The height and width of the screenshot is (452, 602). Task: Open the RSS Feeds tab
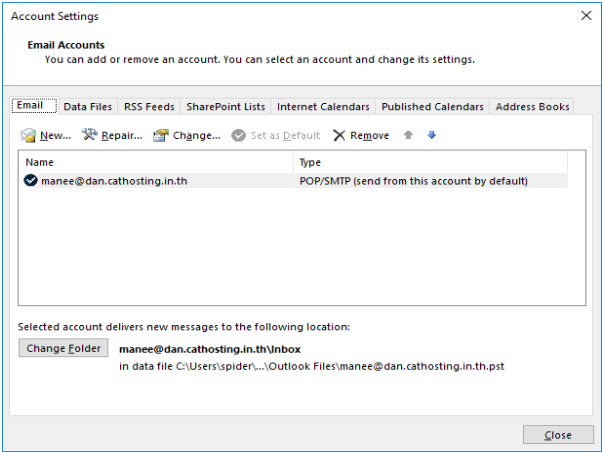(x=149, y=107)
